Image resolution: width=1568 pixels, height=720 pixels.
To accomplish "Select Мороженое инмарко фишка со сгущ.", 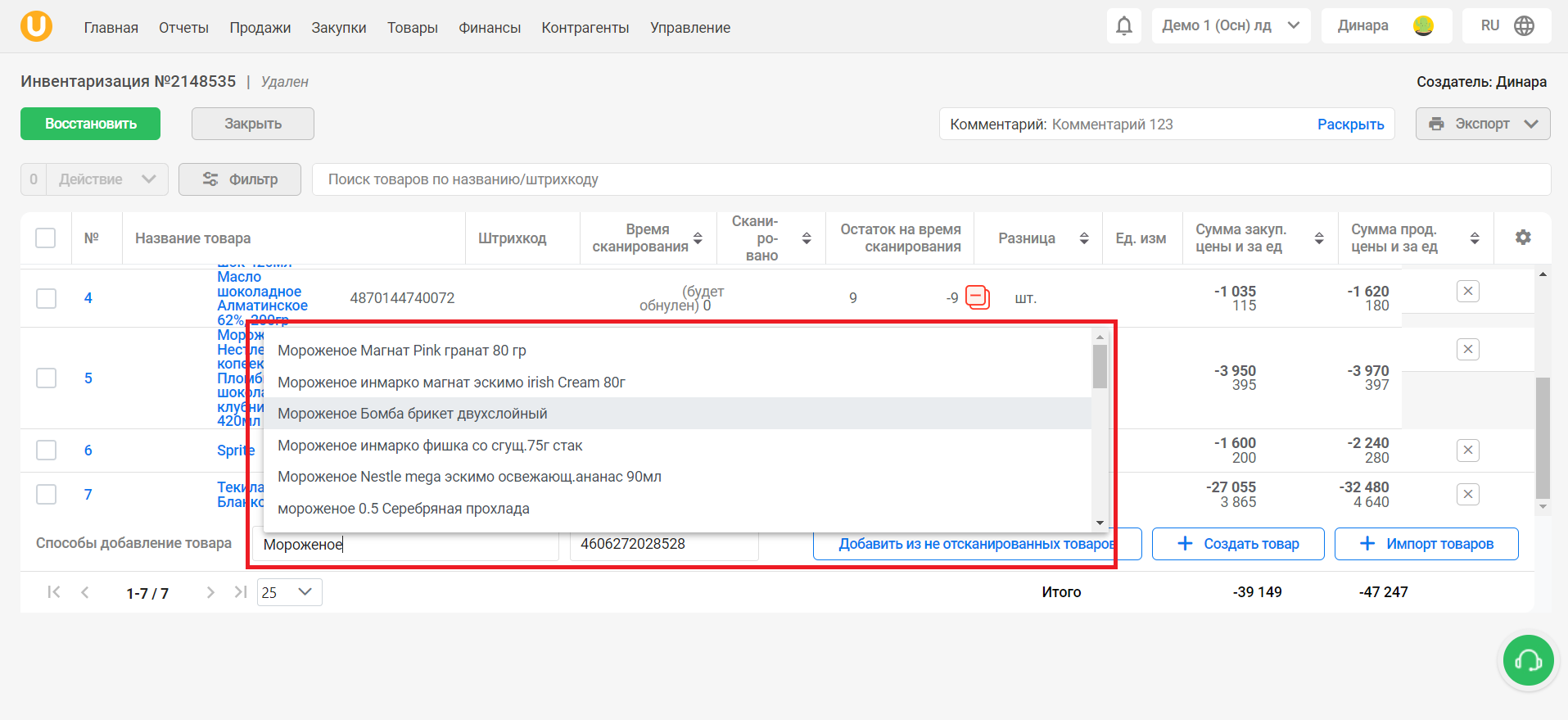I will pos(678,446).
